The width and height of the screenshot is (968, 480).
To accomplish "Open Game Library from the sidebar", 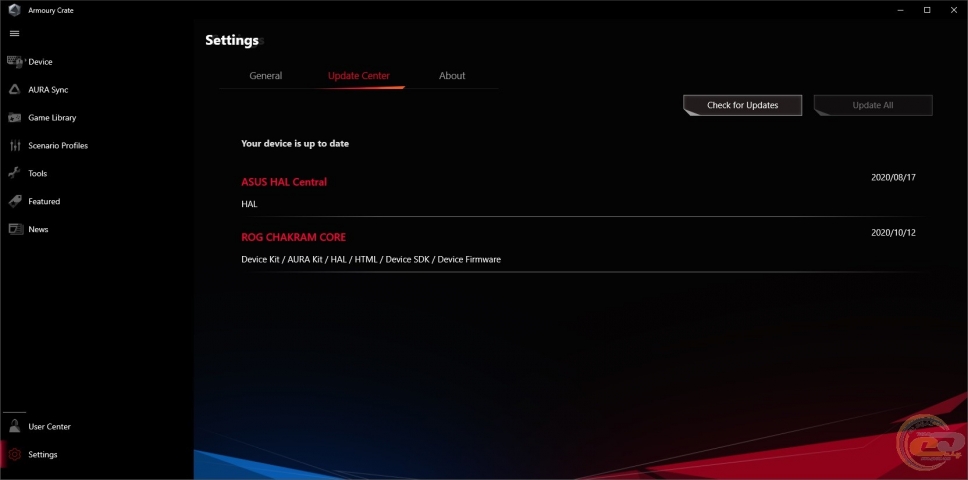I will (52, 118).
